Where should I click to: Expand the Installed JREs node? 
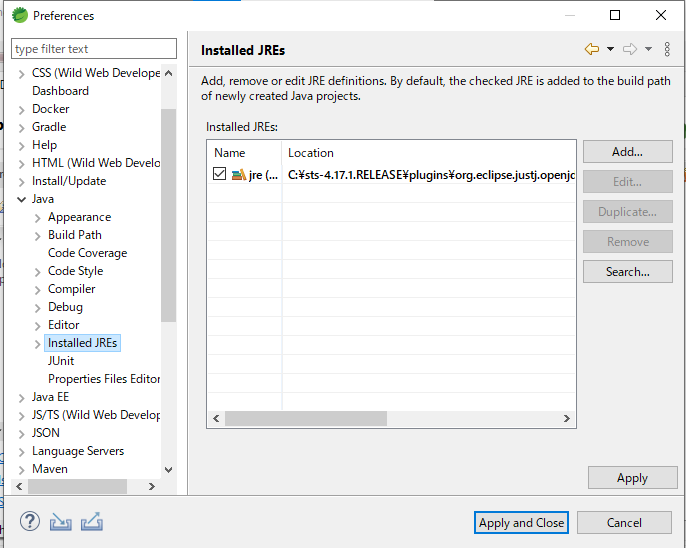coord(38,344)
